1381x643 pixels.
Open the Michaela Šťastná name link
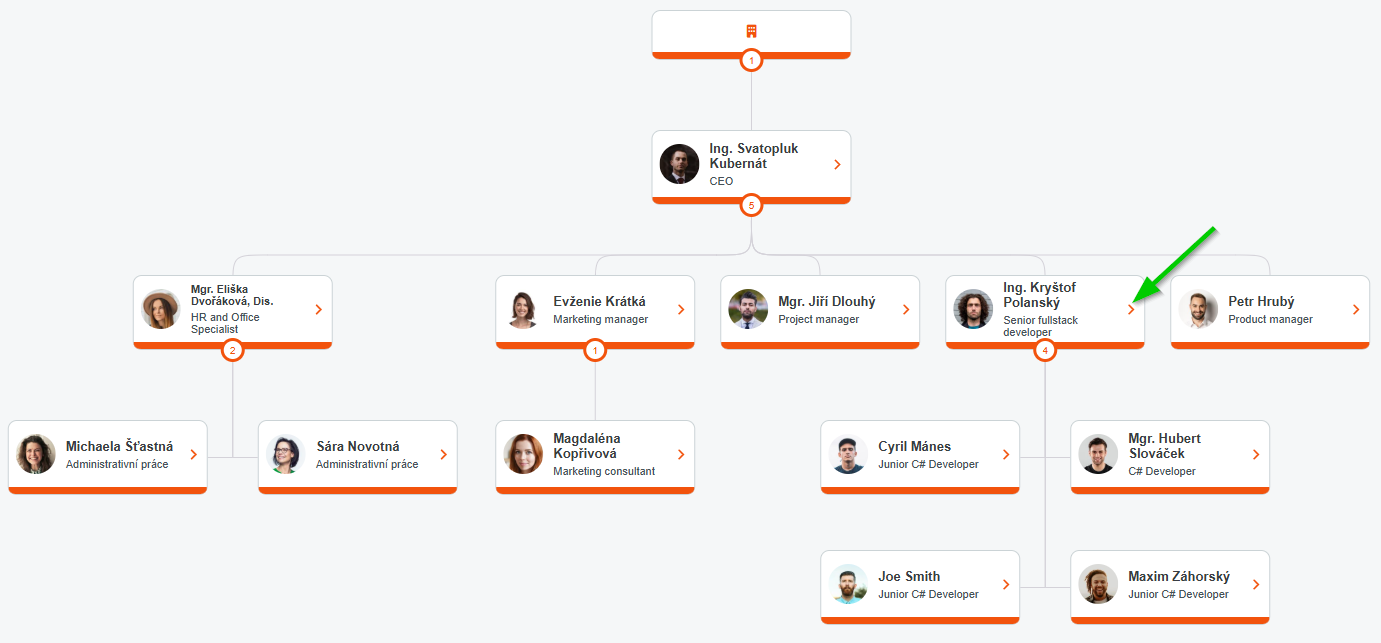pyautogui.click(x=119, y=446)
